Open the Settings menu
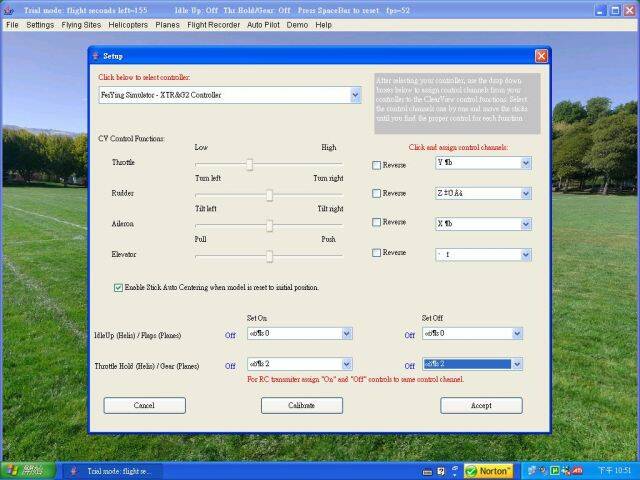This screenshot has height=480, width=640. pyautogui.click(x=40, y=25)
